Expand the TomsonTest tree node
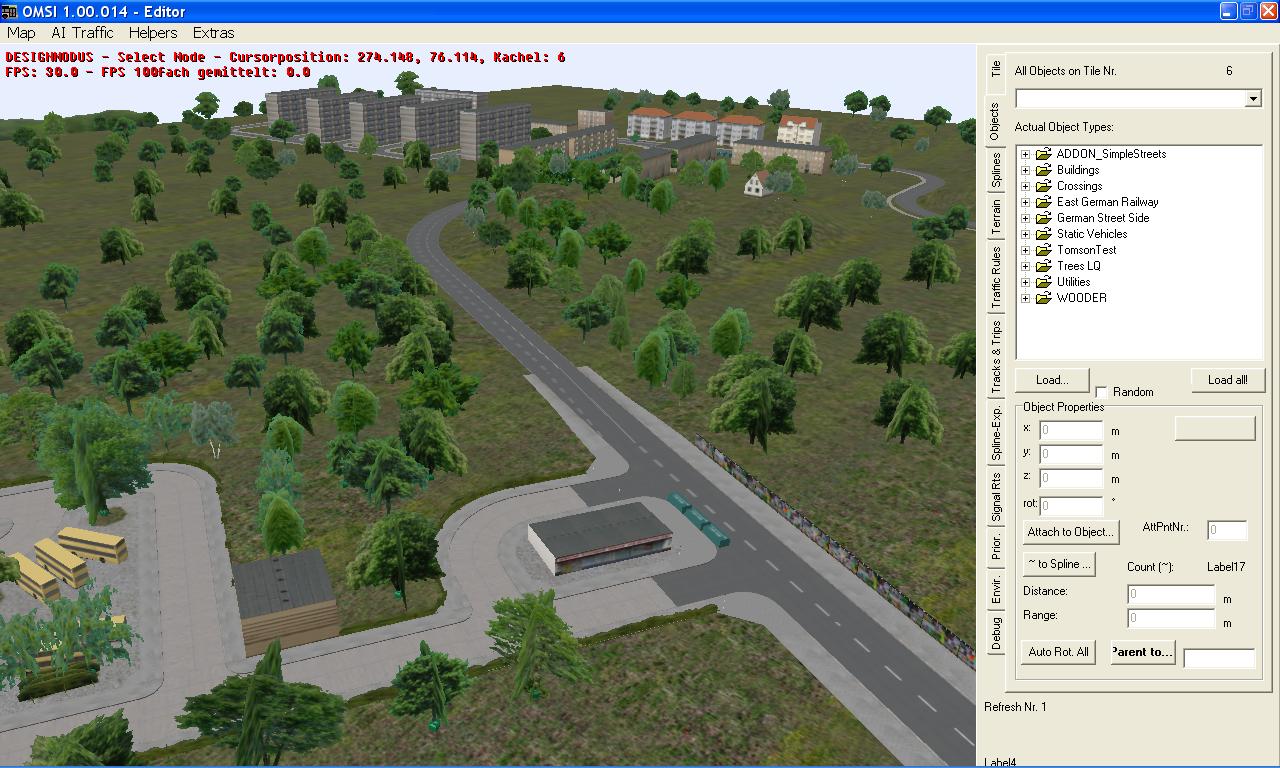The height and width of the screenshot is (768, 1280). click(1025, 250)
